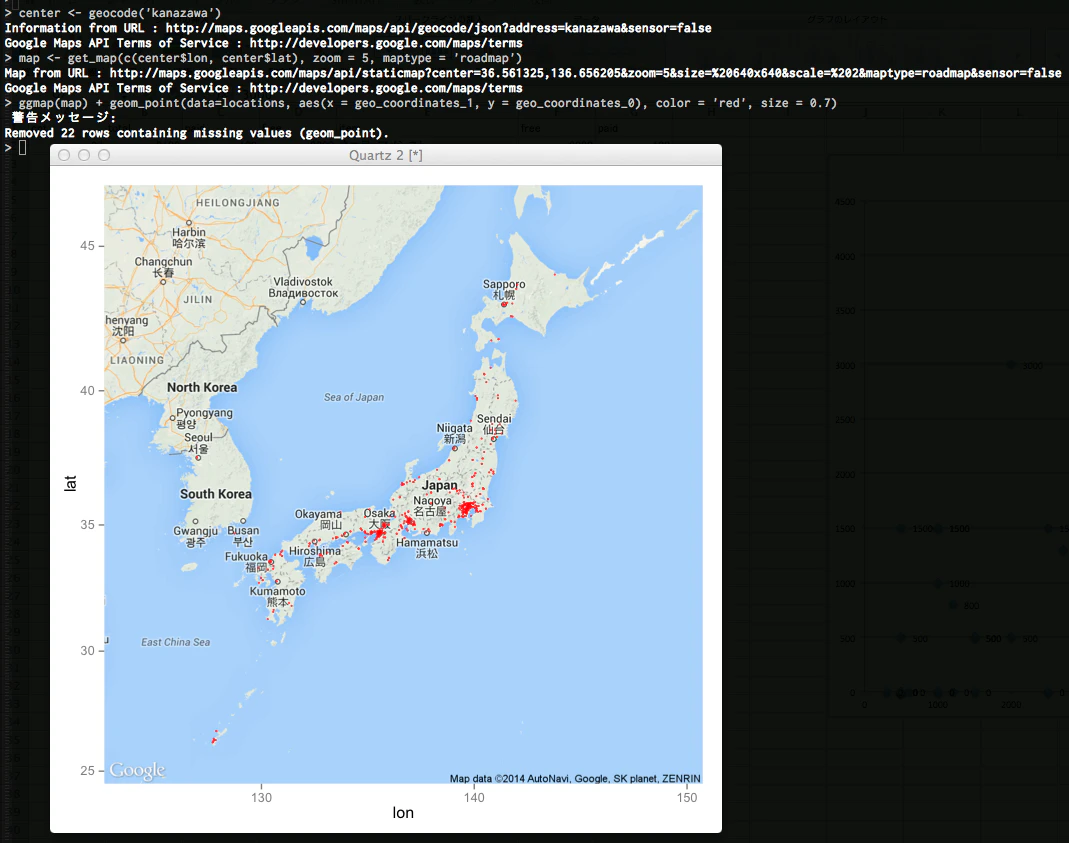Open the staticmap URL in the terminal
Image resolution: width=1069 pixels, height=843 pixels.
585,73
